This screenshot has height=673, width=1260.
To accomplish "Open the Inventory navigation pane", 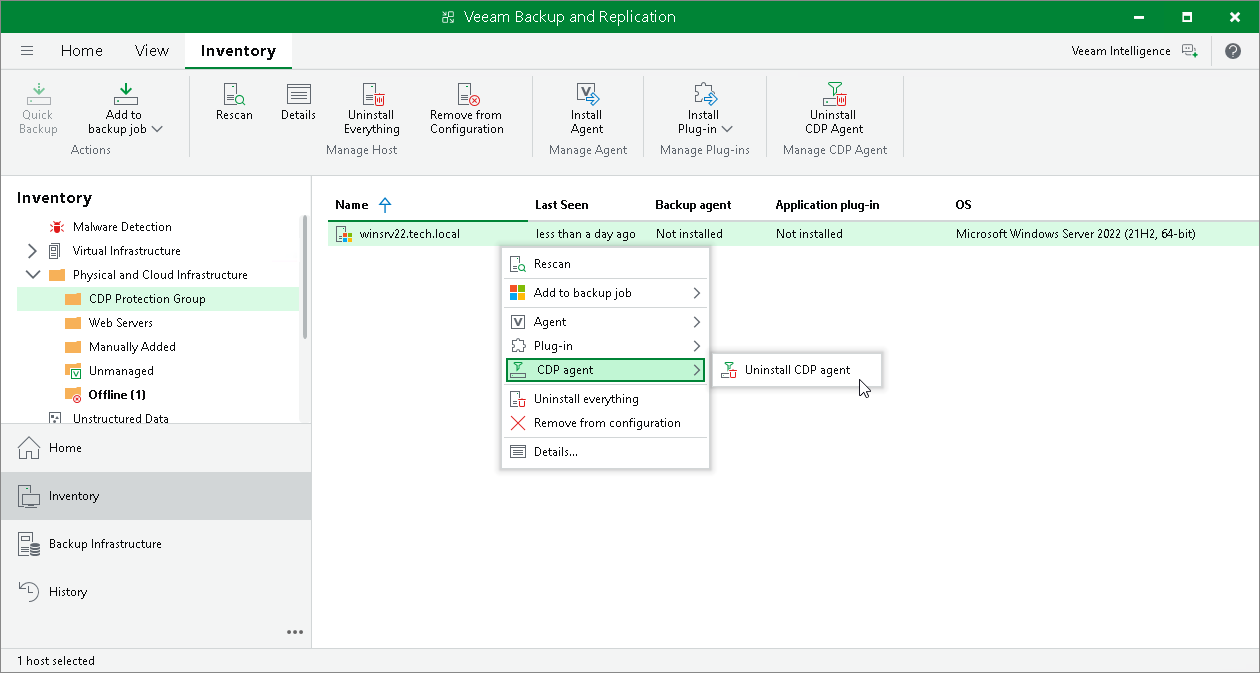I will tap(156, 496).
